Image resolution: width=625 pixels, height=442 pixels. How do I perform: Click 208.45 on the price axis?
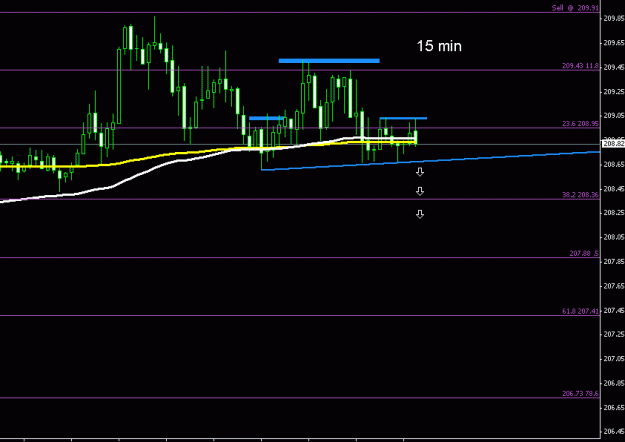pos(614,189)
